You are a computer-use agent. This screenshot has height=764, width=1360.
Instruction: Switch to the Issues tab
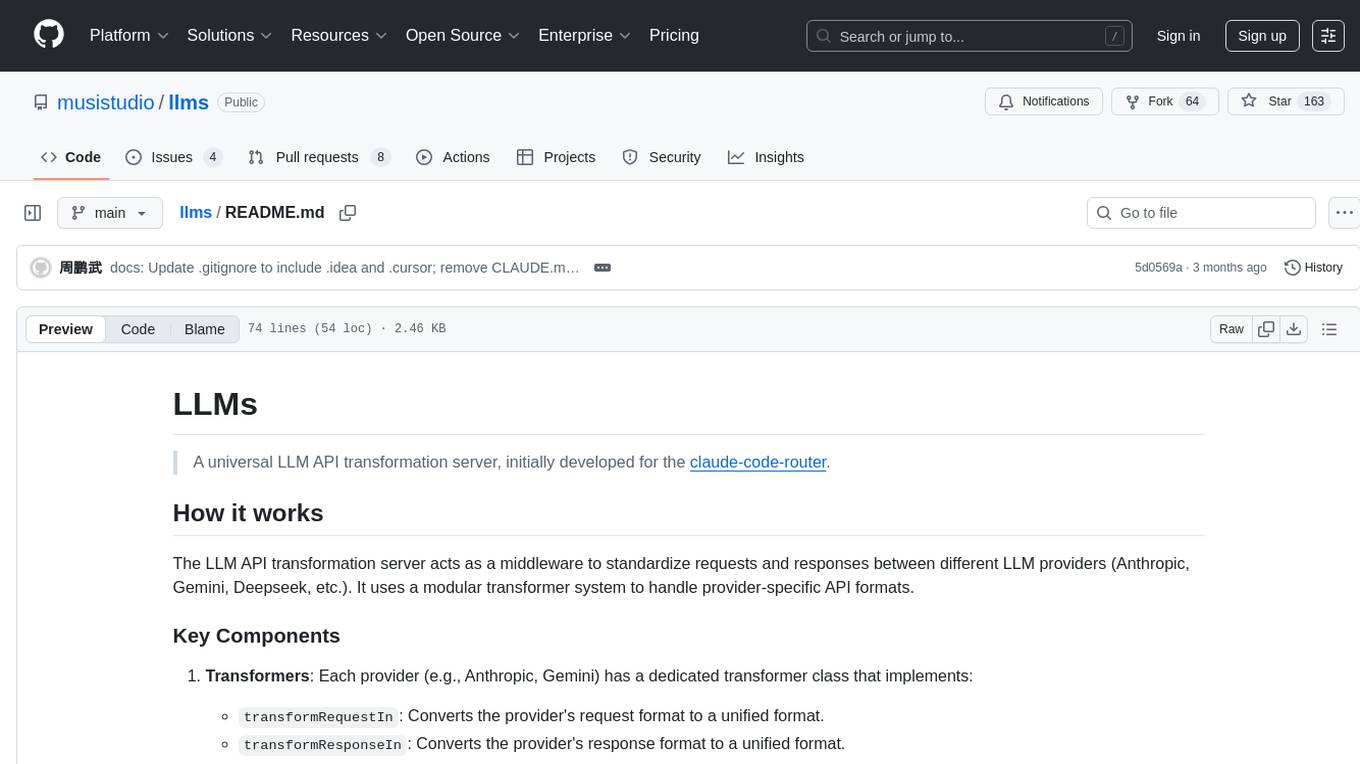(x=173, y=157)
